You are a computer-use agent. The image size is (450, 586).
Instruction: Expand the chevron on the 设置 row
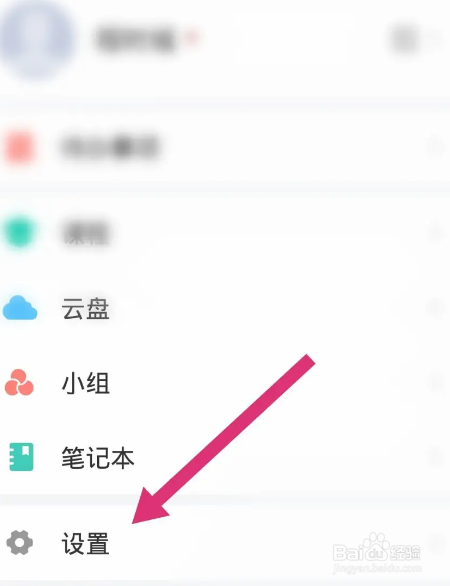point(436,542)
